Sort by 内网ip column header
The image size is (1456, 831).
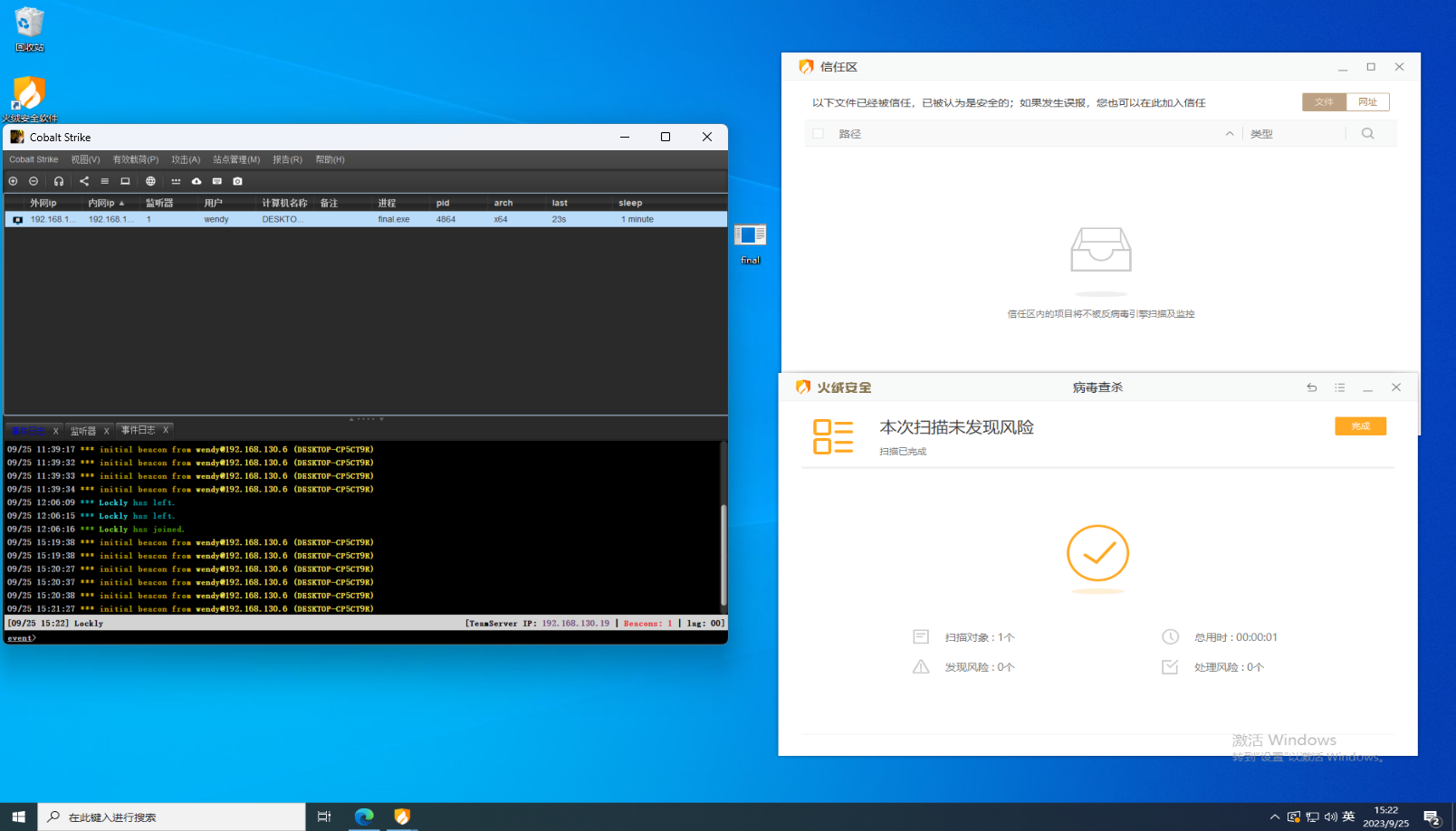(x=107, y=203)
